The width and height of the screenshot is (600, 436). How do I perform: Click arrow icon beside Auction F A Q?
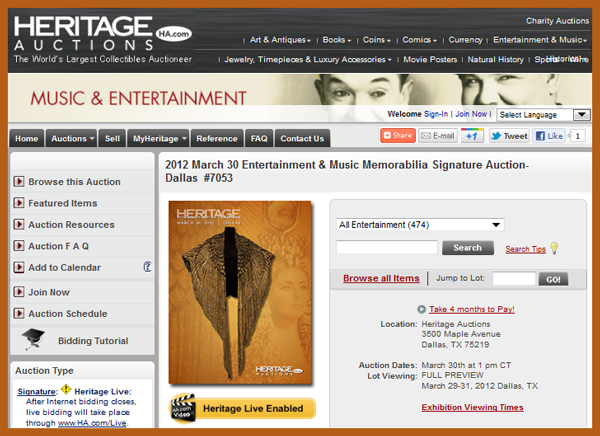point(19,246)
